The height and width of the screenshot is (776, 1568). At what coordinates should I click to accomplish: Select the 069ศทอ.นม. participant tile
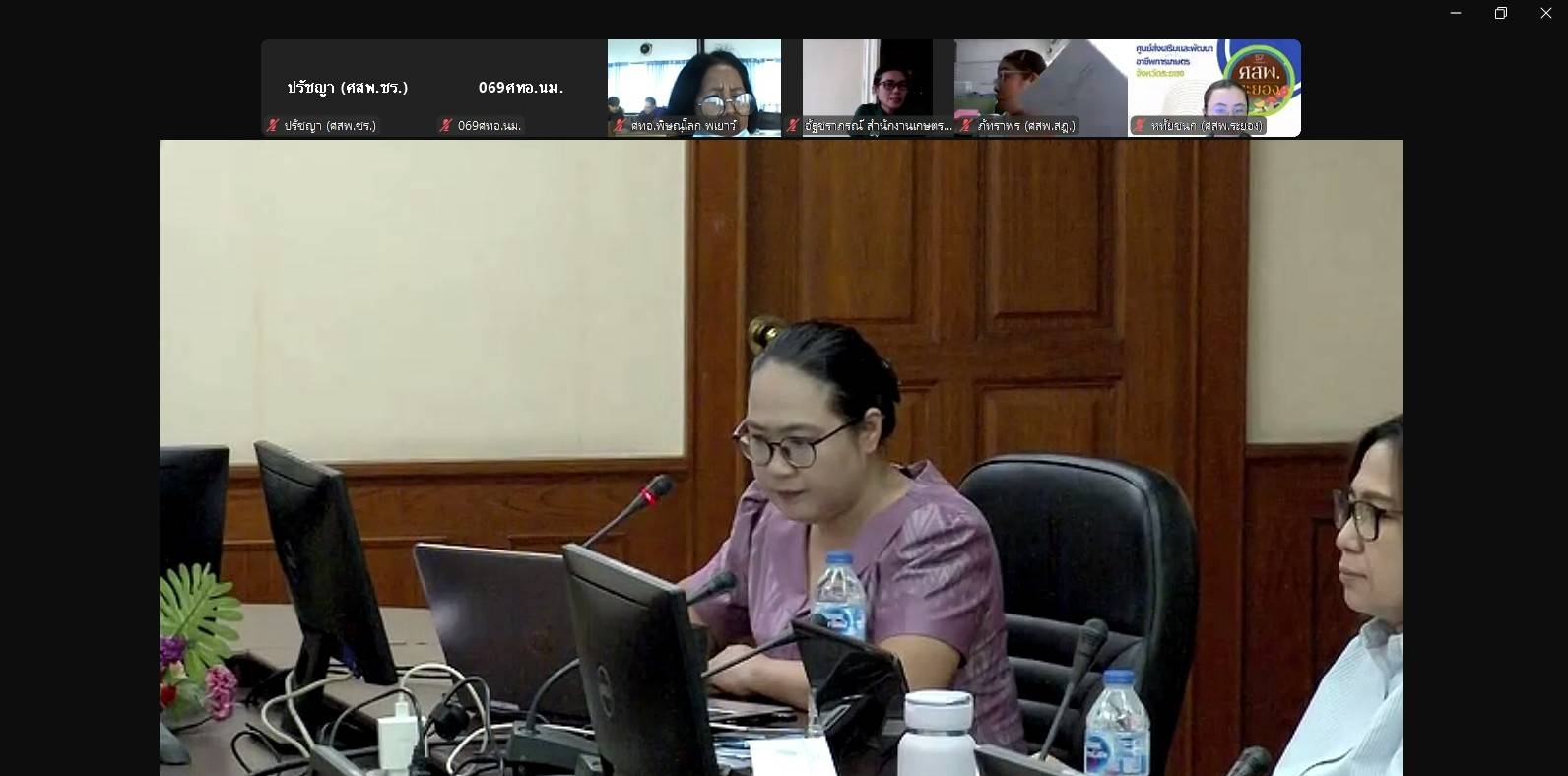[520, 87]
